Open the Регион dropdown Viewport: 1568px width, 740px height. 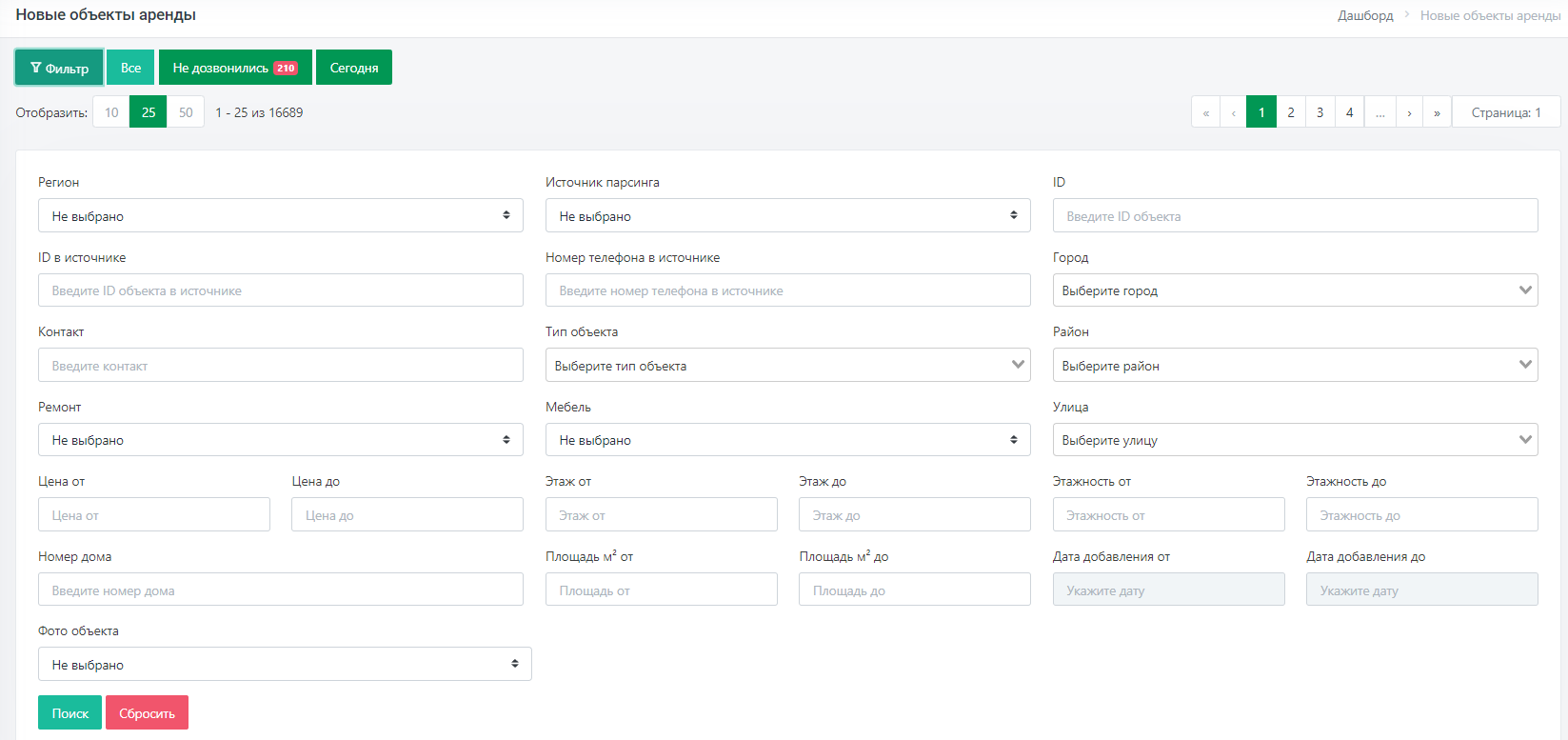281,215
